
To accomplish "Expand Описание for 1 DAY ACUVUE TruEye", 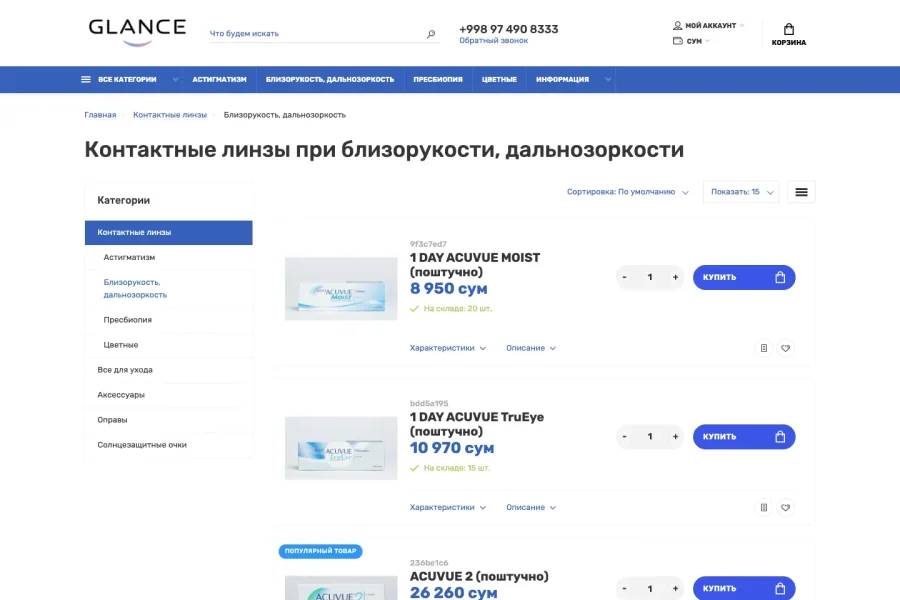I will point(531,508).
